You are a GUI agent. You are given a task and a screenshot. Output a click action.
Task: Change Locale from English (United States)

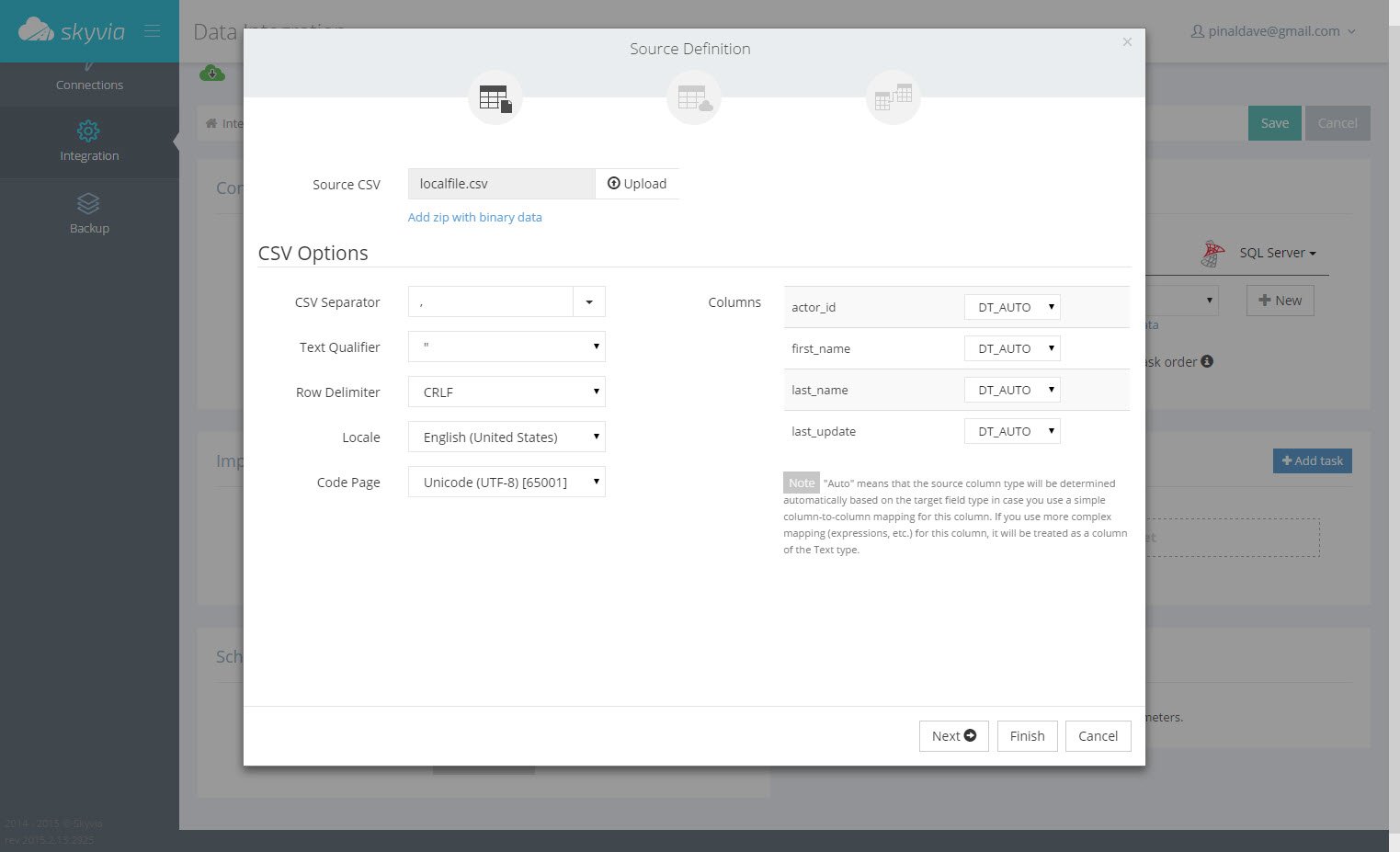click(507, 437)
